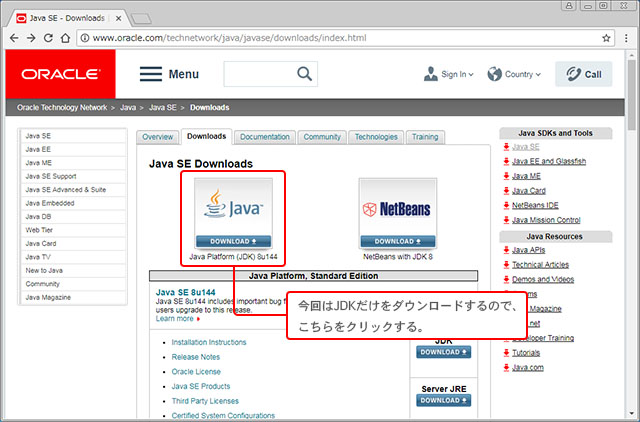
Task: Click the Java breadcrumb link
Action: click(128, 108)
